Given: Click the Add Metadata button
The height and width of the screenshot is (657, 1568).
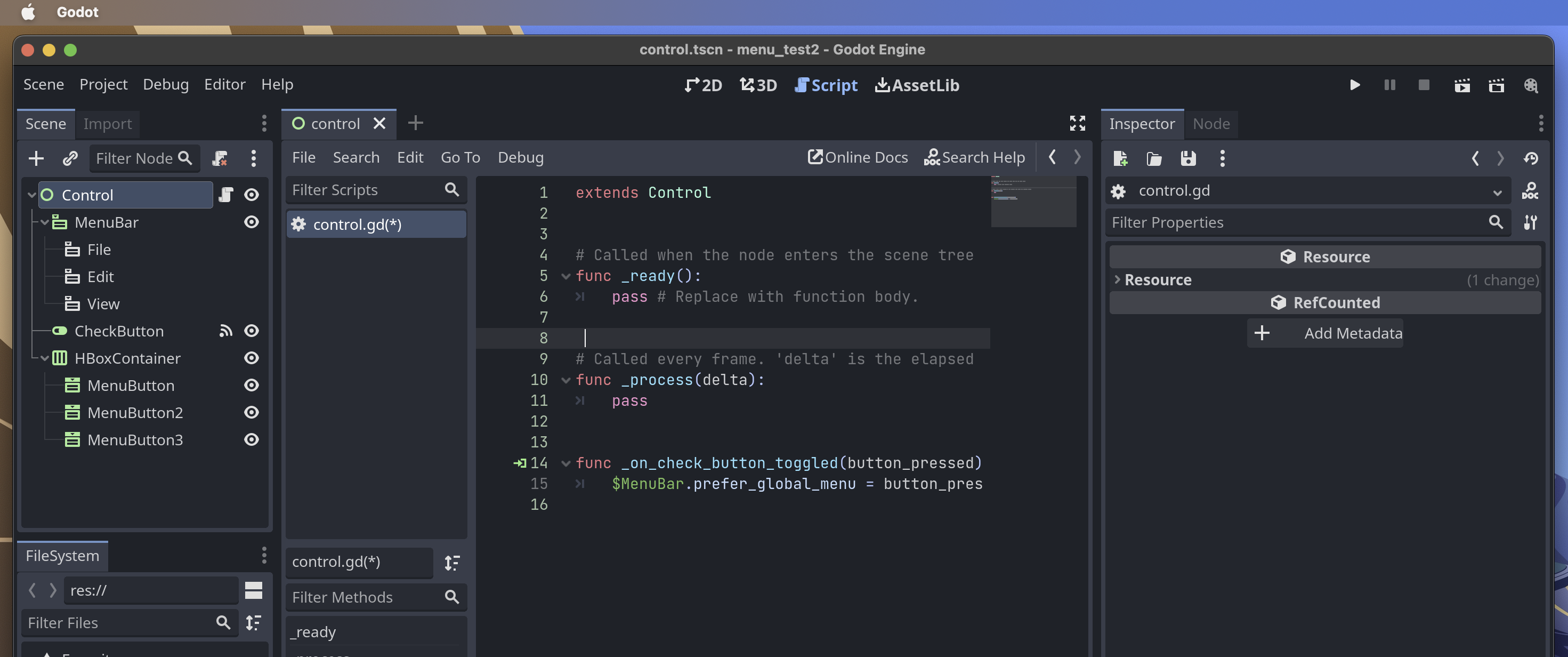Looking at the screenshot, I should [x=1324, y=333].
